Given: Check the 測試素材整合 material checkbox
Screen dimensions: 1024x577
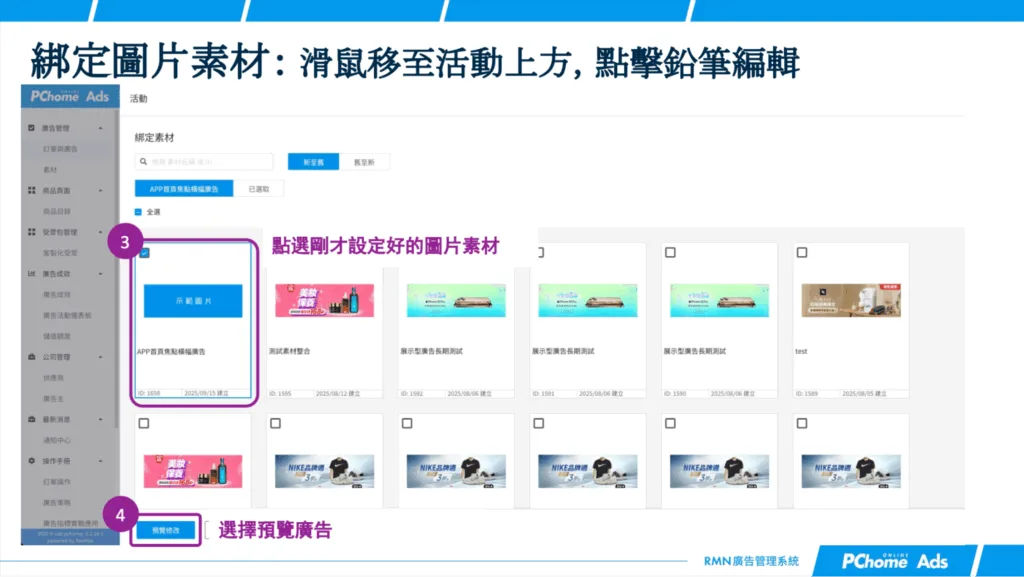Looking at the screenshot, I should click(276, 250).
